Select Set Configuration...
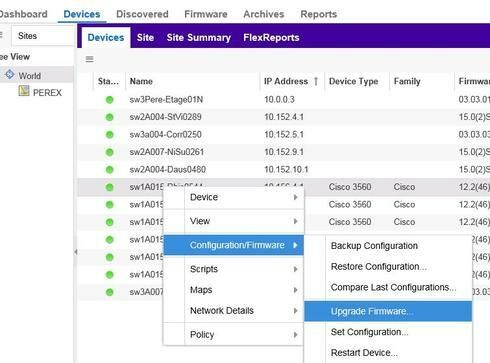This screenshot has width=490, height=363. [x=388, y=332]
